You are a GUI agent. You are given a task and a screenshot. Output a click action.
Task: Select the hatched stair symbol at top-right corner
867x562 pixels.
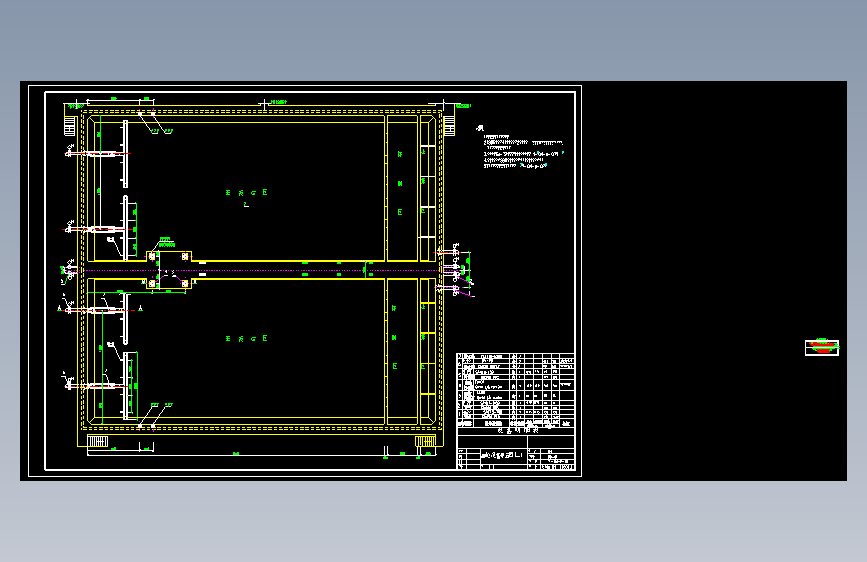pos(450,126)
